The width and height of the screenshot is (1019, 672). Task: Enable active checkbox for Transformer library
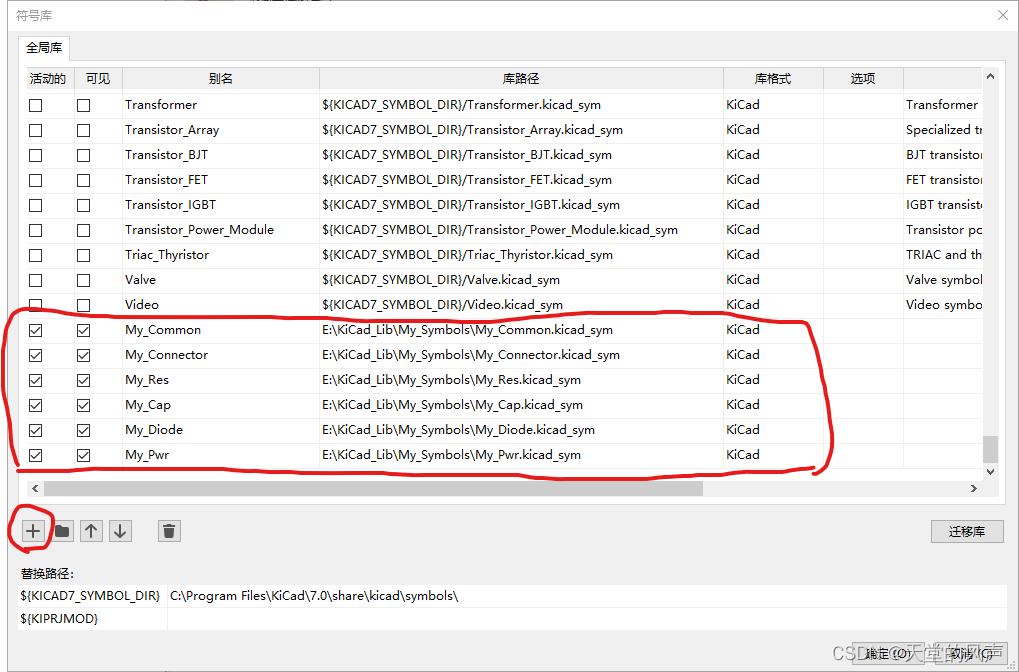click(36, 105)
